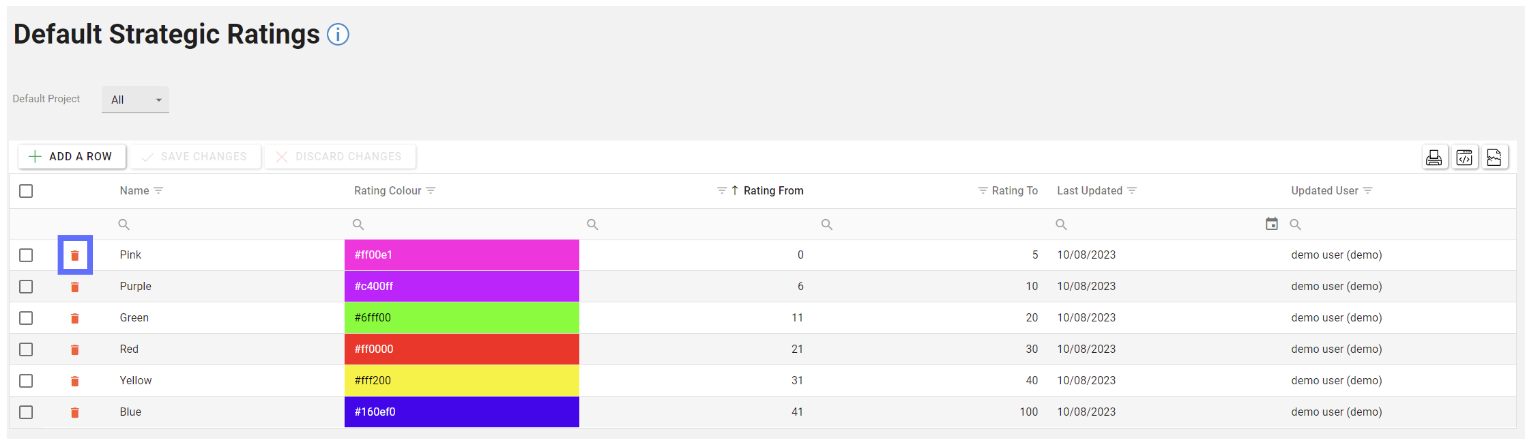The width and height of the screenshot is (1533, 445).
Task: Click the torn-page export icon
Action: (x=1494, y=157)
